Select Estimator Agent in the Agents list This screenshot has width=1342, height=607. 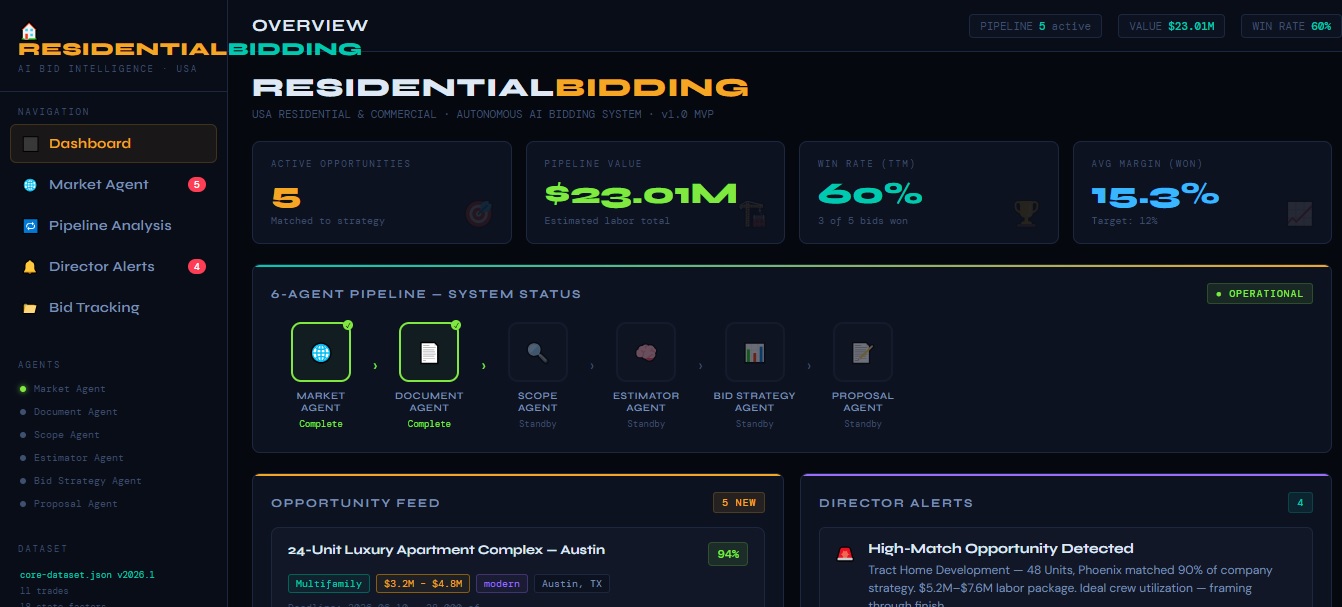(x=78, y=458)
